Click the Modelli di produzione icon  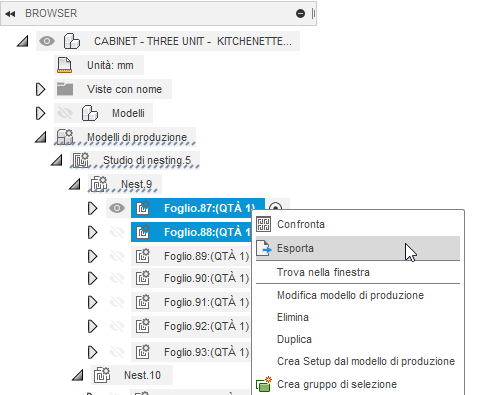pos(64,137)
